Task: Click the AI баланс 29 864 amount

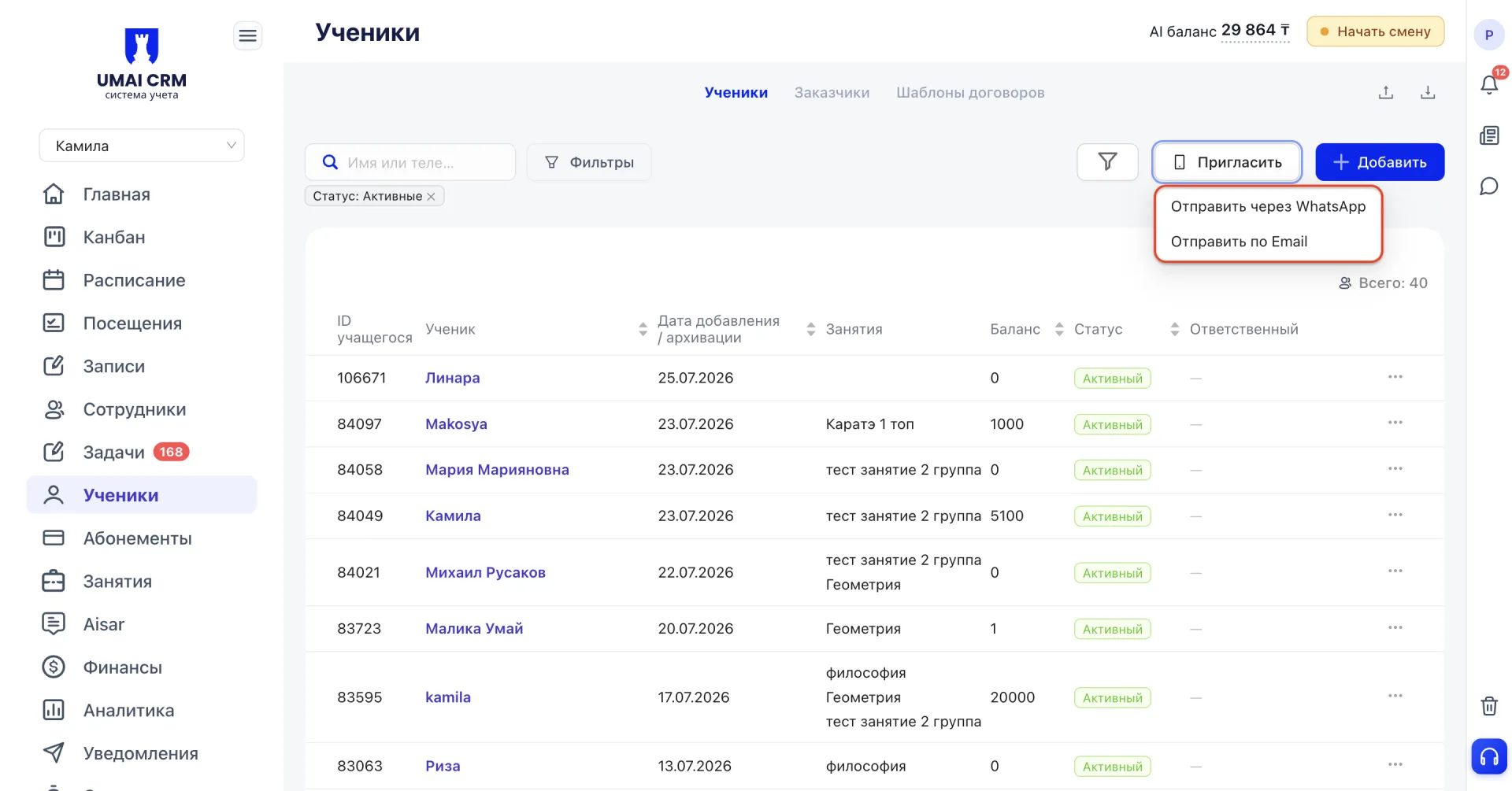Action: point(1255,31)
